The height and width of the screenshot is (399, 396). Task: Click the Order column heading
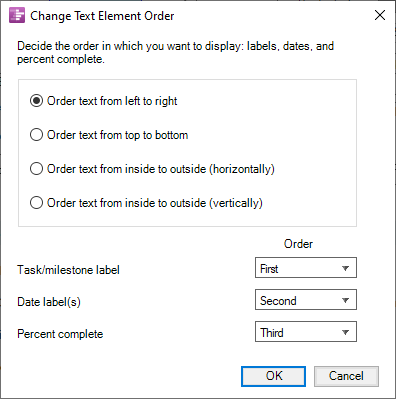click(x=298, y=244)
